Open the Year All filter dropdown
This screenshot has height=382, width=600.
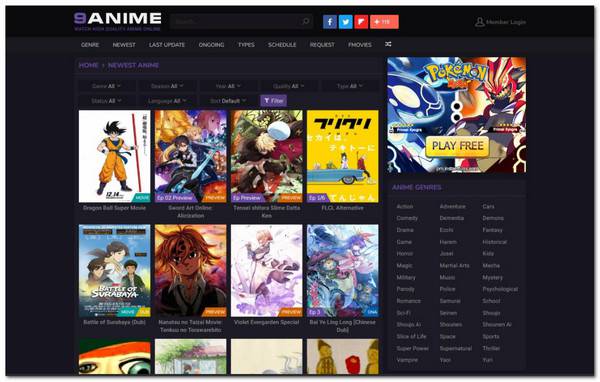[x=228, y=86]
